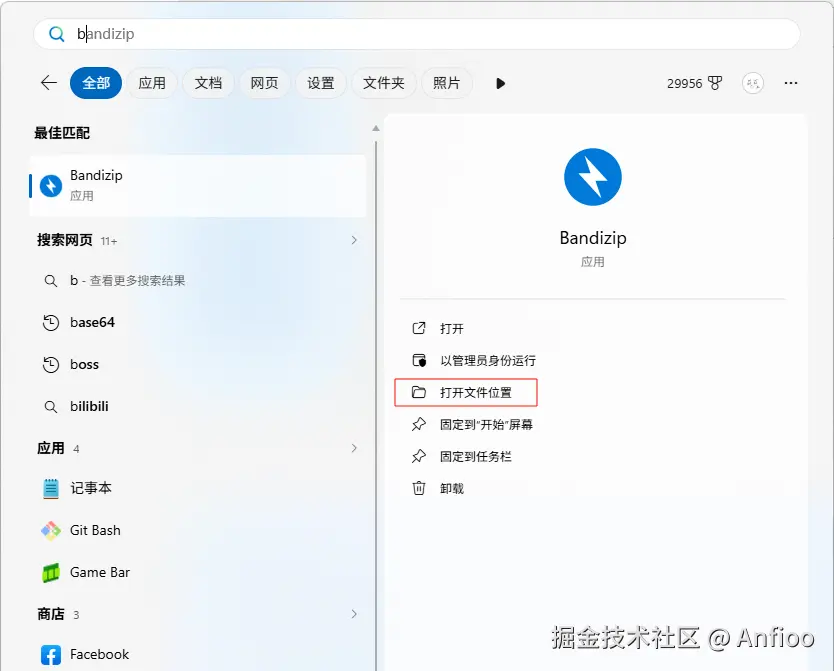Screen dimensions: 834x671
Task: Switch to the 网页 filter tab
Action: pyautogui.click(x=264, y=83)
